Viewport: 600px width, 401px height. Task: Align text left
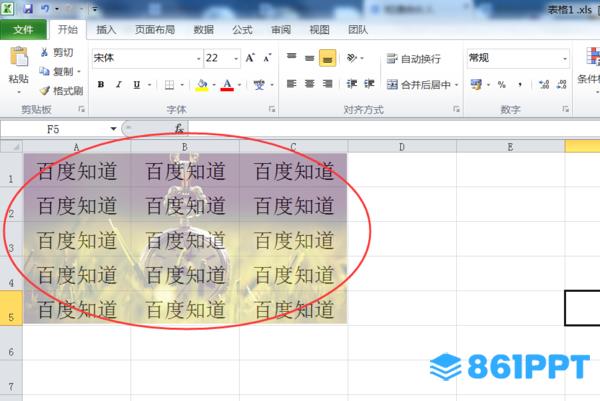292,83
